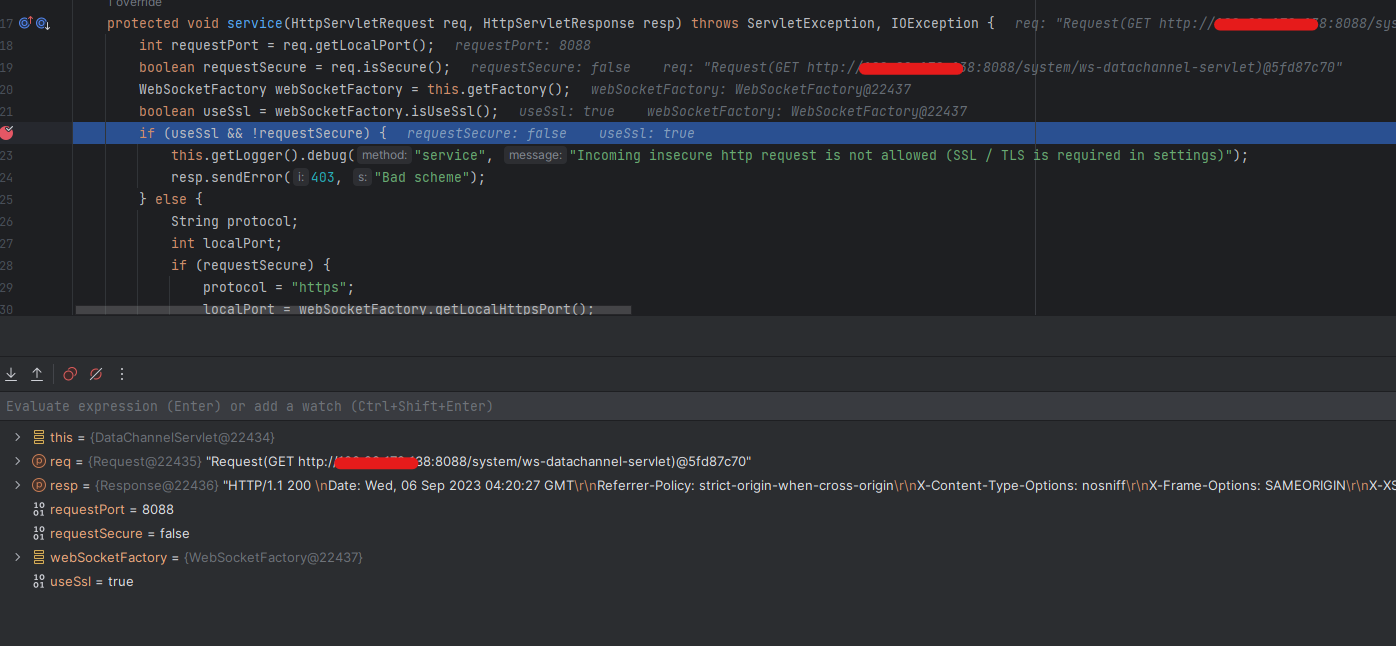Click gutter line number 28
Image resolution: width=1396 pixels, height=646 pixels.
[7, 265]
